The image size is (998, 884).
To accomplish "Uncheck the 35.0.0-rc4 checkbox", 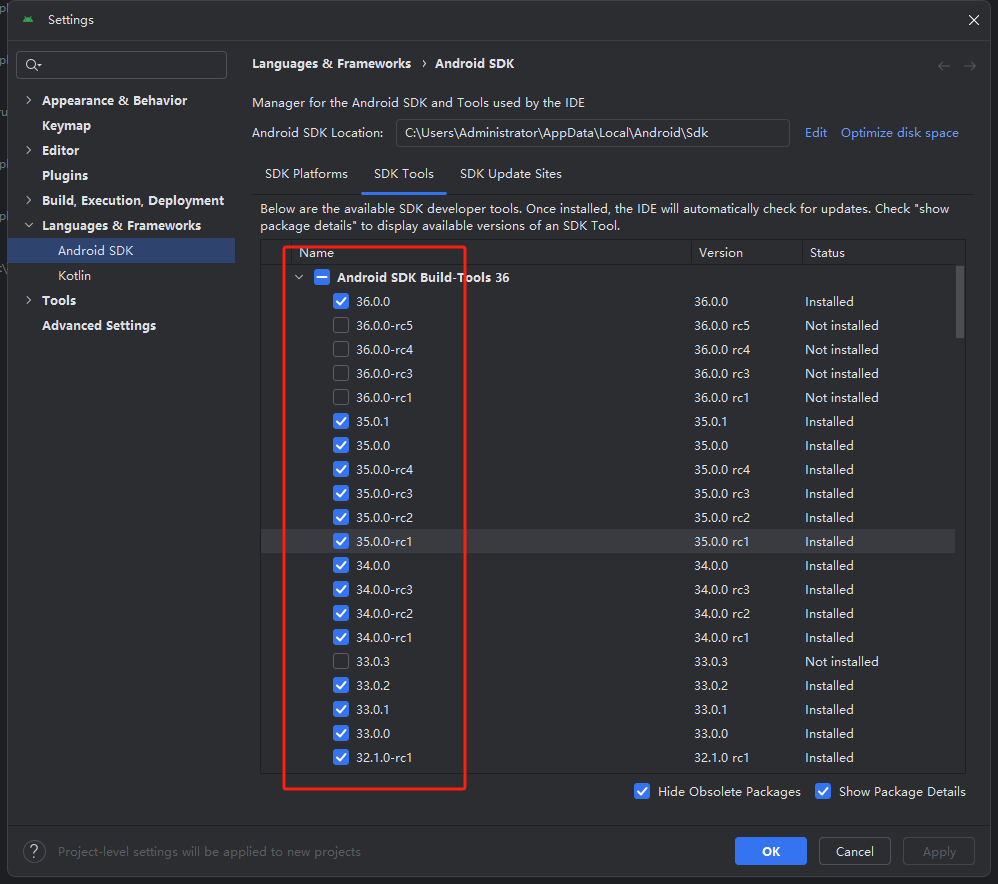I will coord(341,470).
